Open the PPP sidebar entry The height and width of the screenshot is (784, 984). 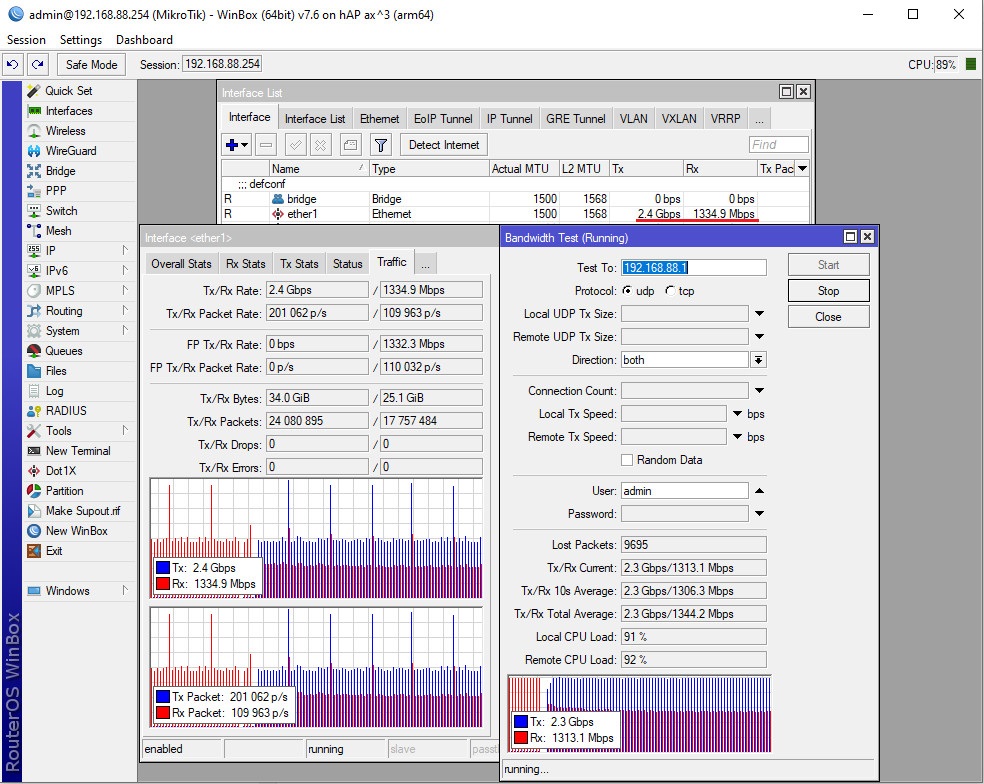(56, 191)
